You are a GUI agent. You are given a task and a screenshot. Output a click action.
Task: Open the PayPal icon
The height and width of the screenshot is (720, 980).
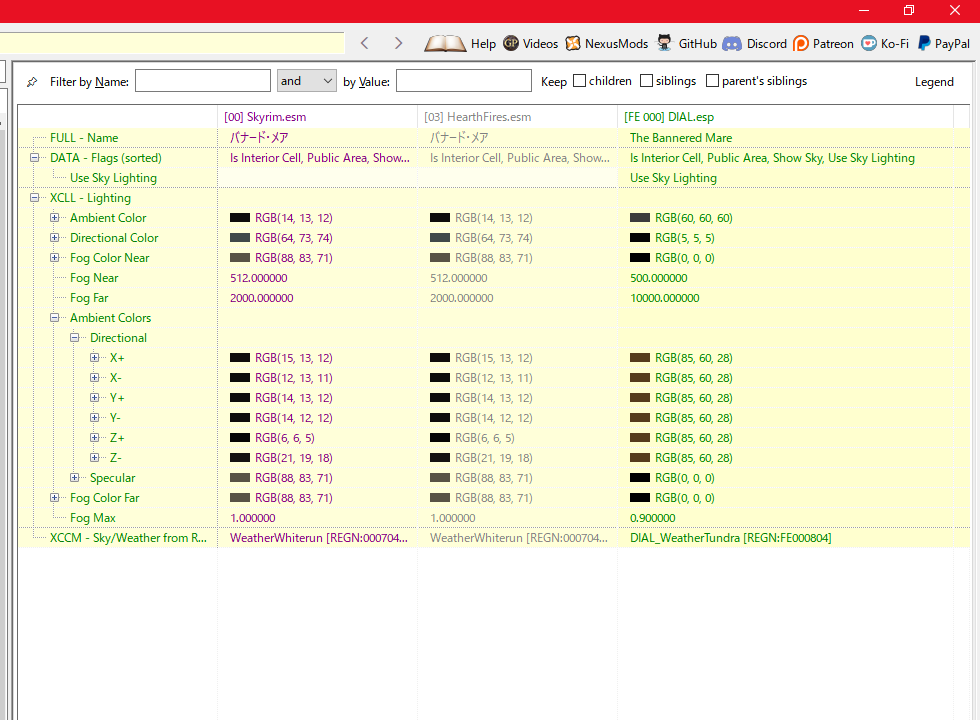(x=924, y=42)
